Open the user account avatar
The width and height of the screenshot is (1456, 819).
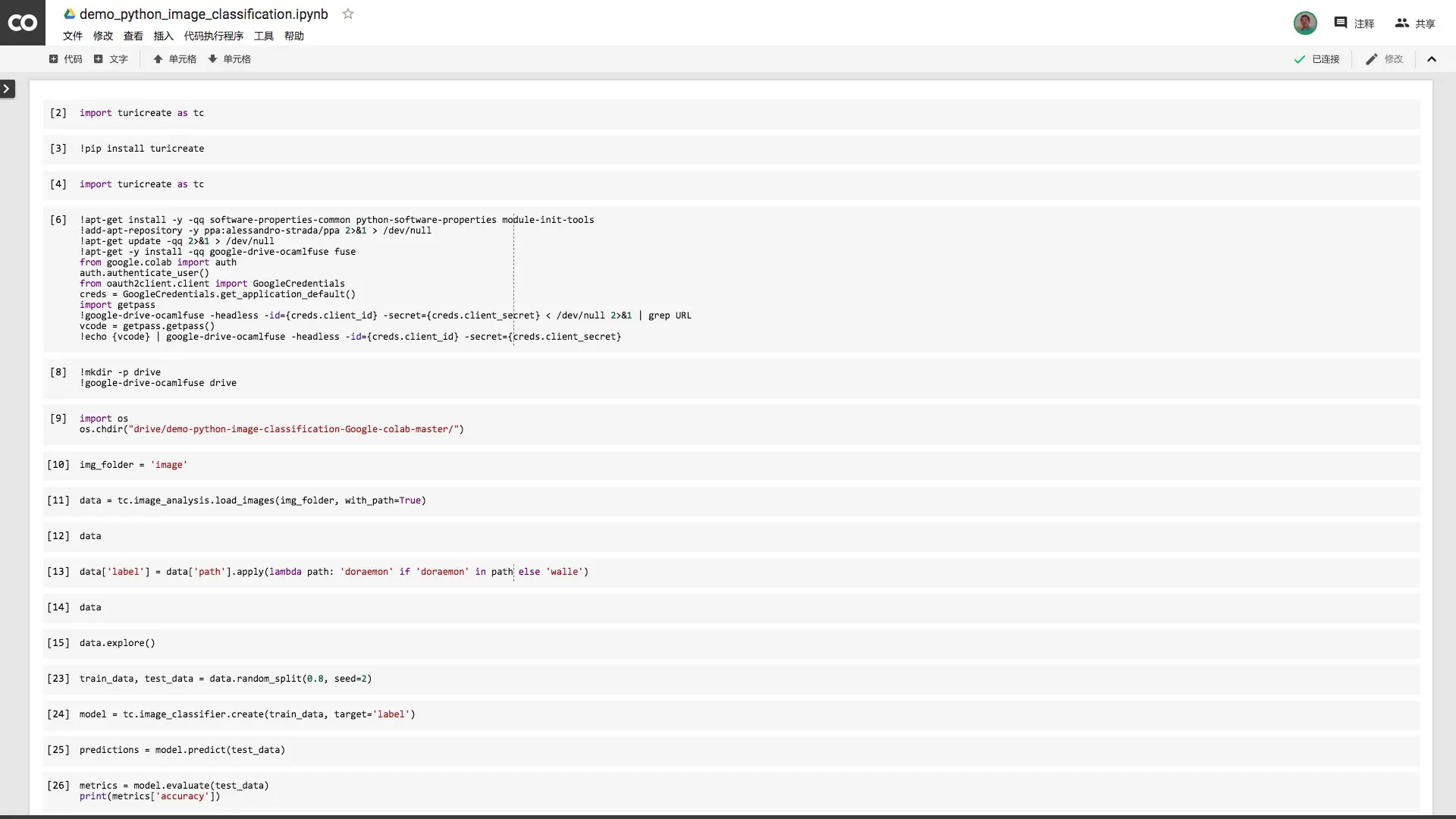click(x=1305, y=23)
